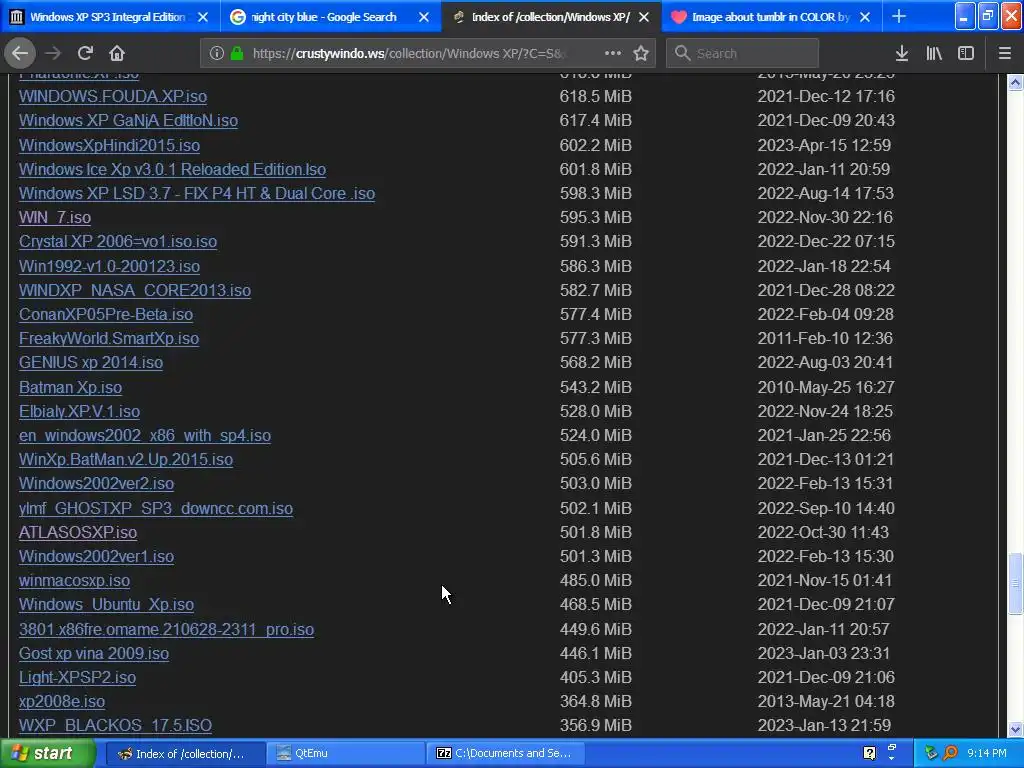
Task: Show site information icon in address bar
Action: point(217,54)
